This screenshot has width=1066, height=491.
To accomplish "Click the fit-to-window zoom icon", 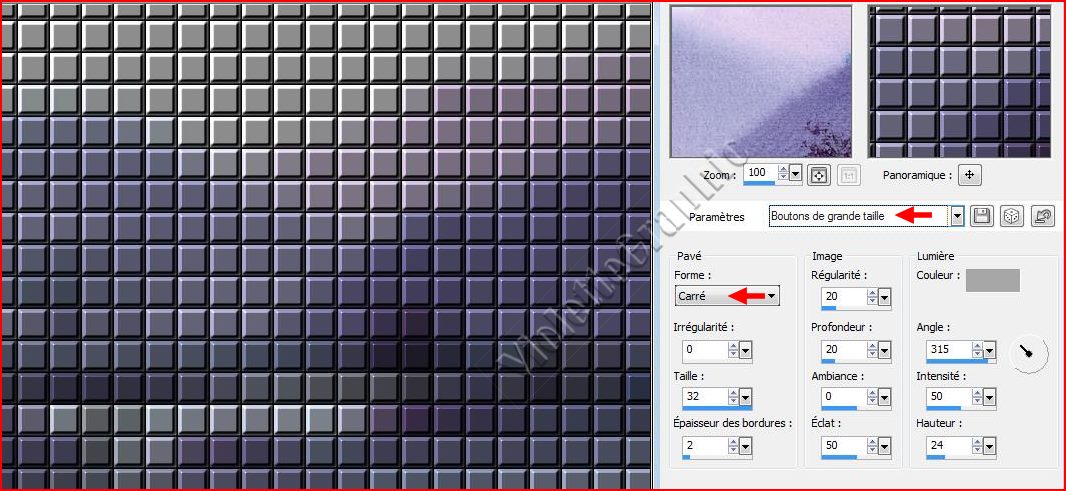I will pyautogui.click(x=819, y=175).
